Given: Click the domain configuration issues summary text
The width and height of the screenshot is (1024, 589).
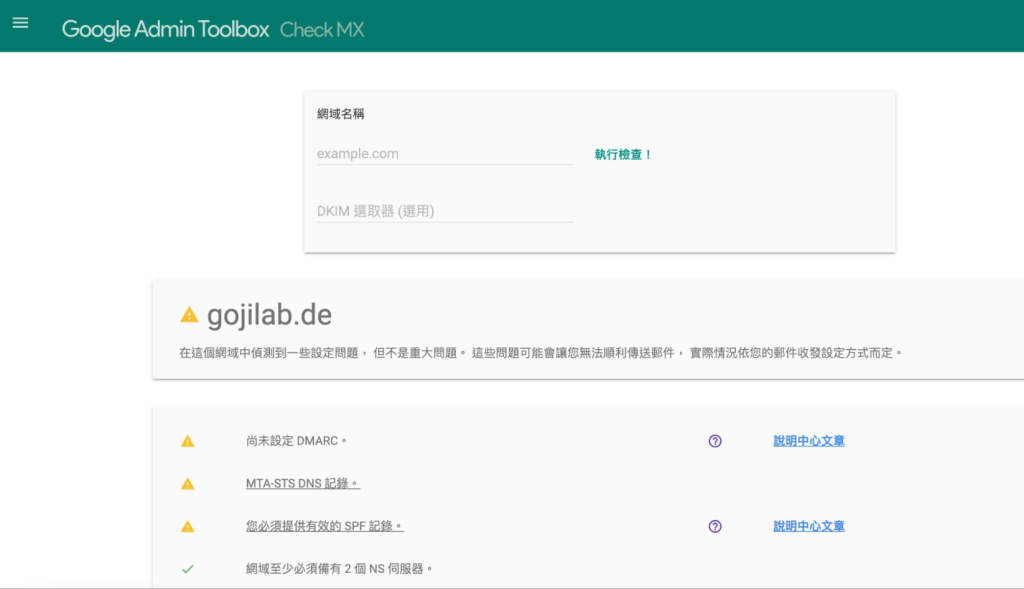Looking at the screenshot, I should (540, 353).
